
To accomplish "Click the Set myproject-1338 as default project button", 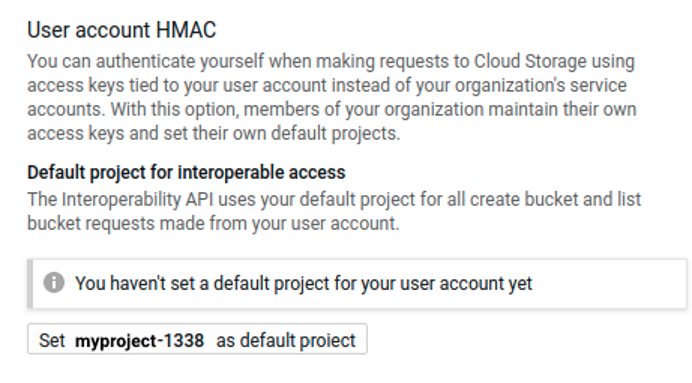I will pyautogui.click(x=197, y=339).
